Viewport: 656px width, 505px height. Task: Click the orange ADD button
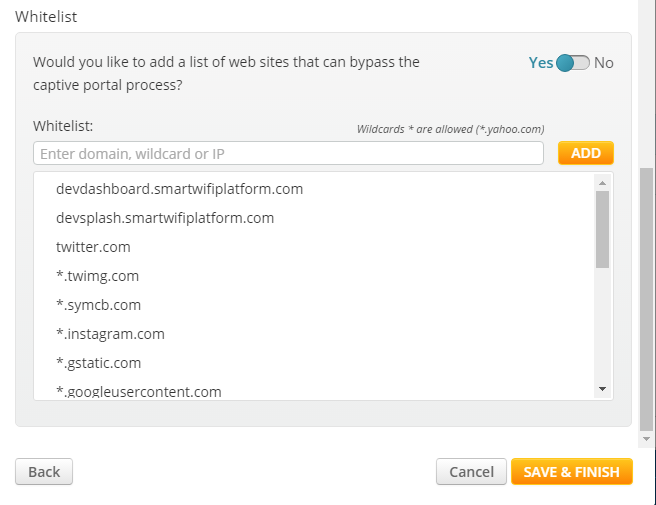point(586,153)
